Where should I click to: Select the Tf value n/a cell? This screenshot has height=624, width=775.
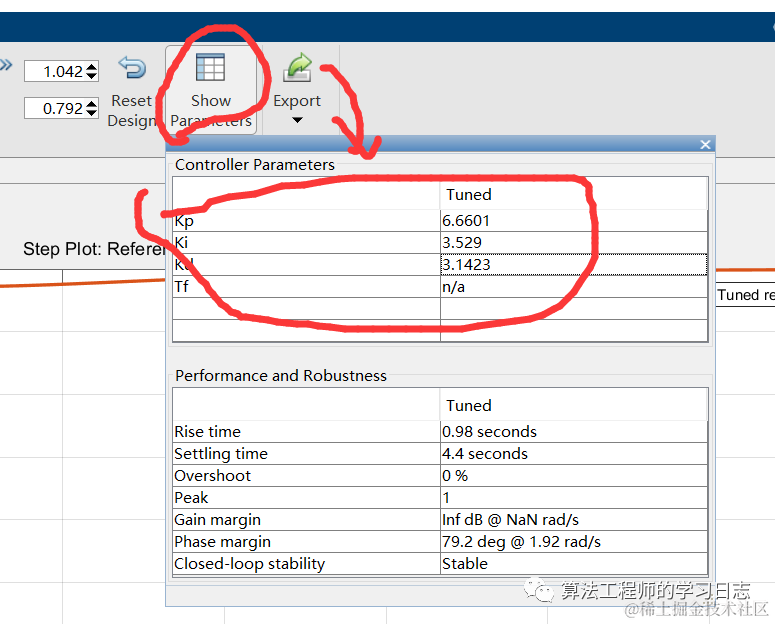tap(574, 287)
